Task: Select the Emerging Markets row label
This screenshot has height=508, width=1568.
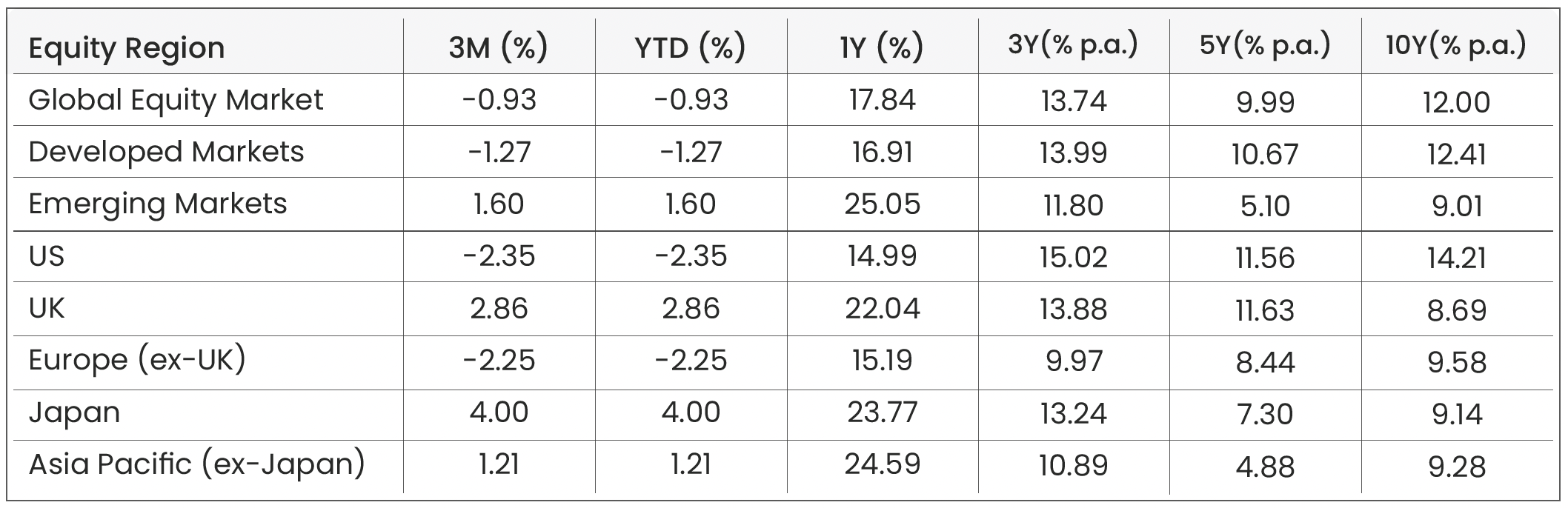Action: 157,204
